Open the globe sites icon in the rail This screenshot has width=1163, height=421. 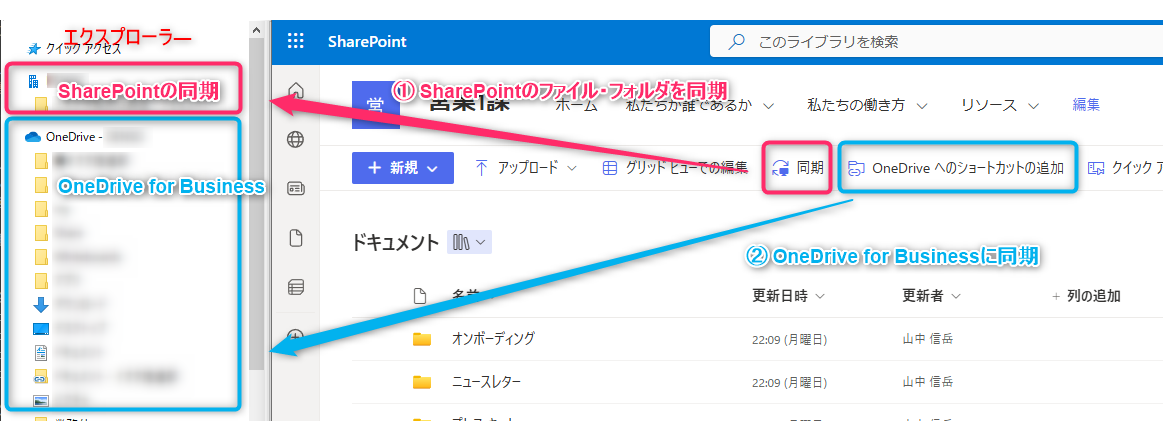click(296, 139)
